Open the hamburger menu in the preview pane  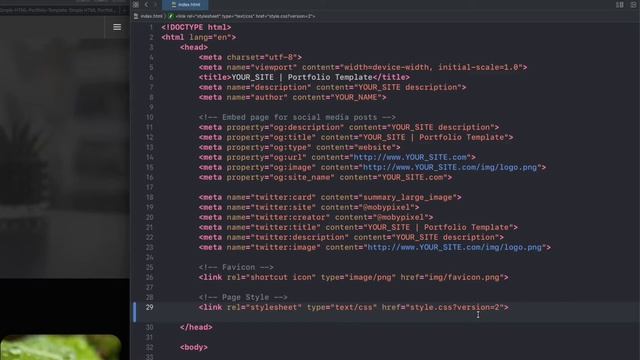point(117,27)
